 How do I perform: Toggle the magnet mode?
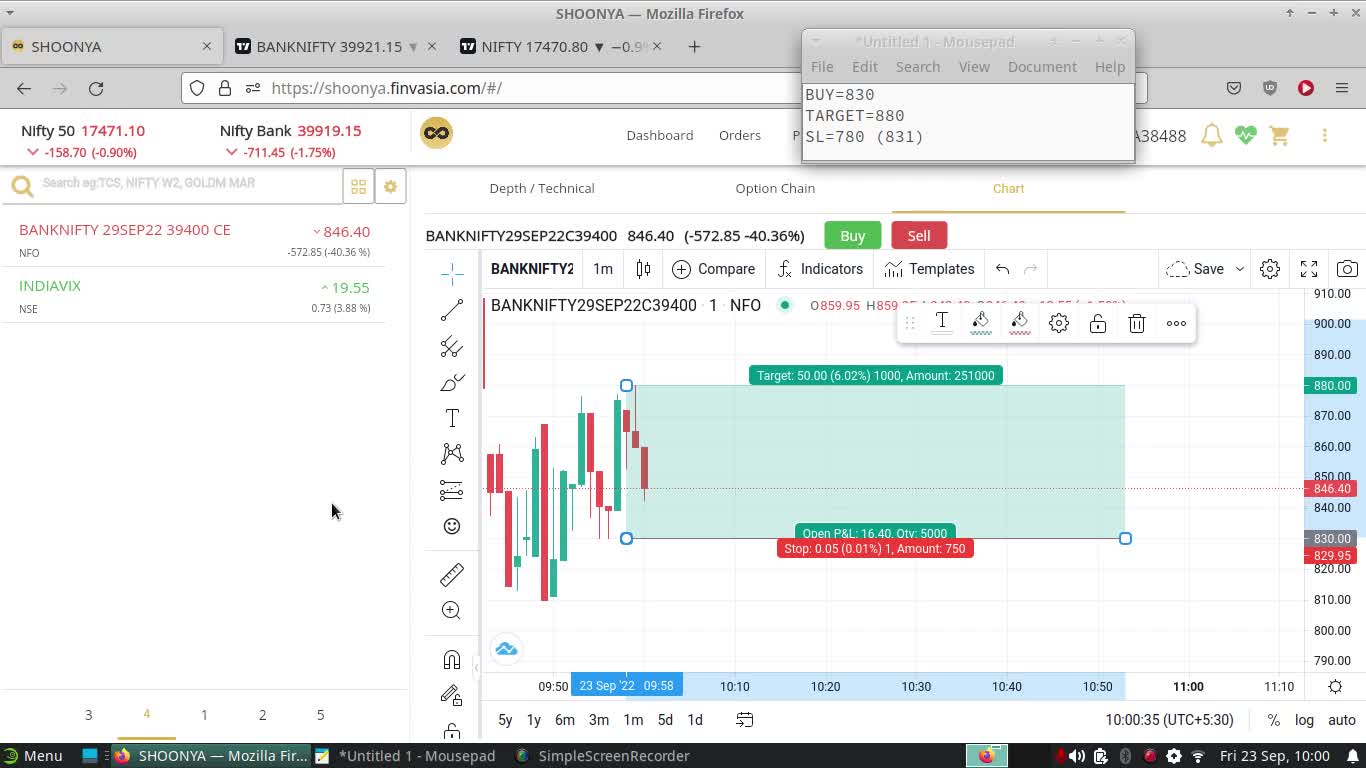(452, 660)
